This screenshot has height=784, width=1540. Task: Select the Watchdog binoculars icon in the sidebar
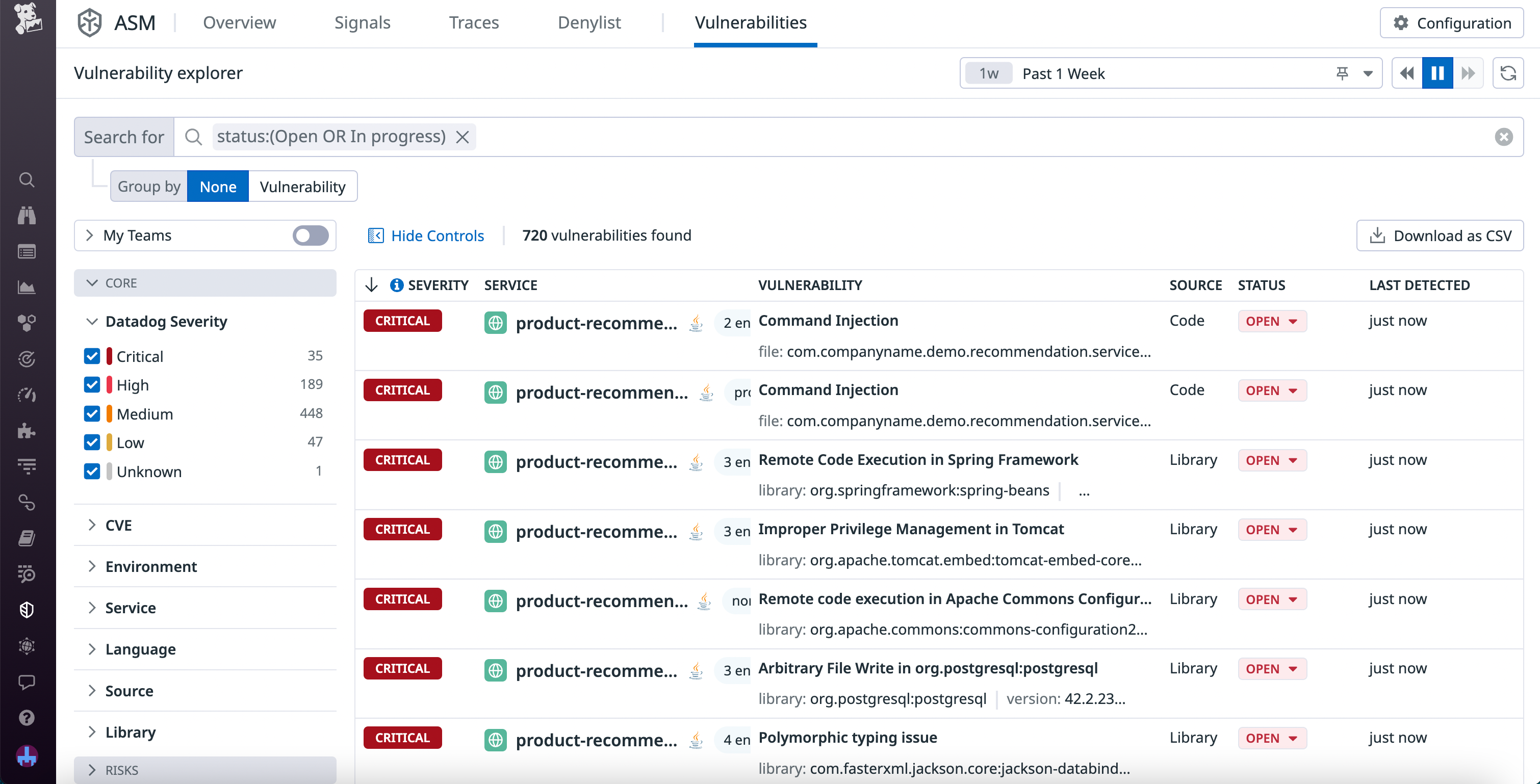point(27,216)
